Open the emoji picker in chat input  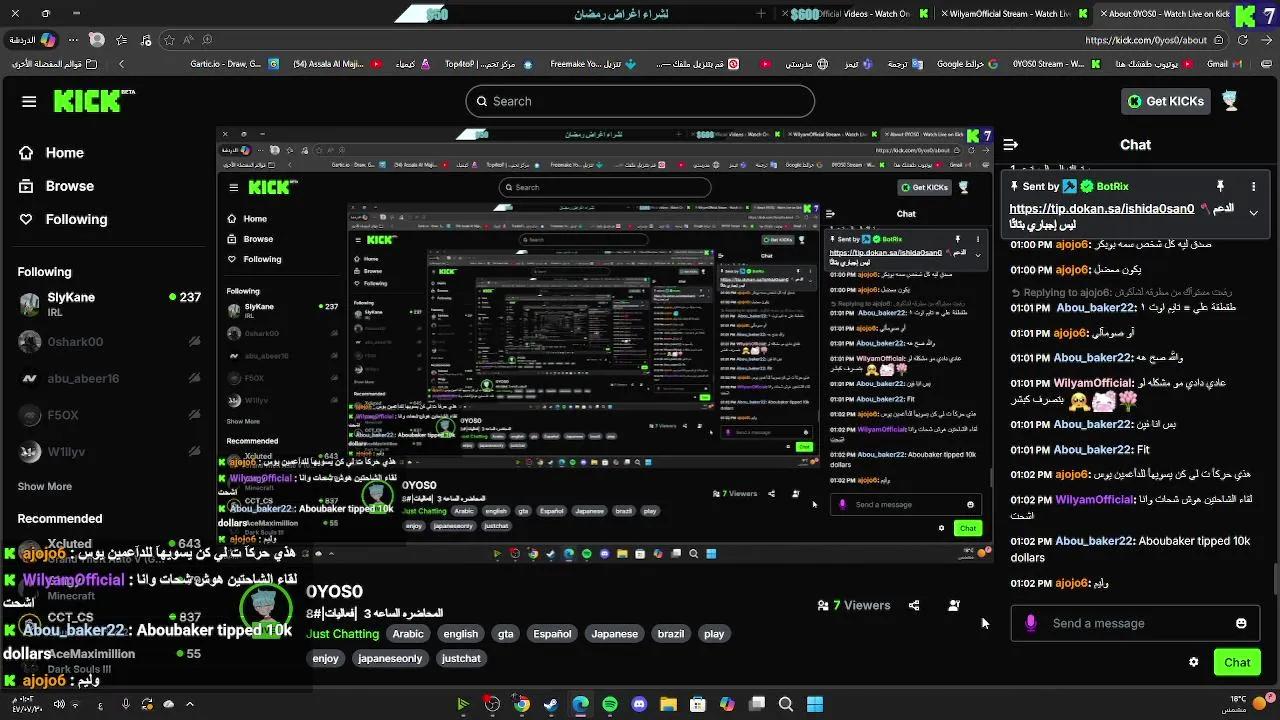click(1241, 623)
